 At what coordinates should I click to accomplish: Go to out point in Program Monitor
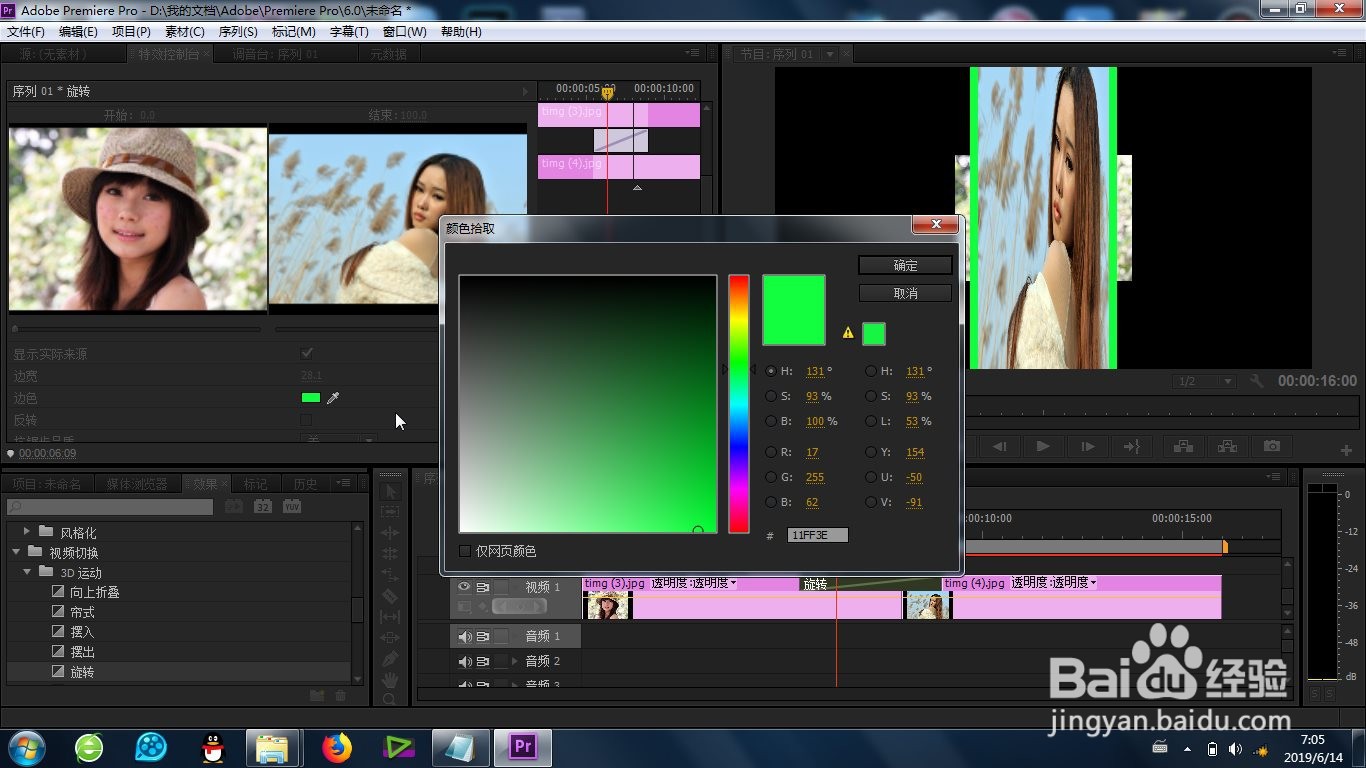[x=1131, y=446]
